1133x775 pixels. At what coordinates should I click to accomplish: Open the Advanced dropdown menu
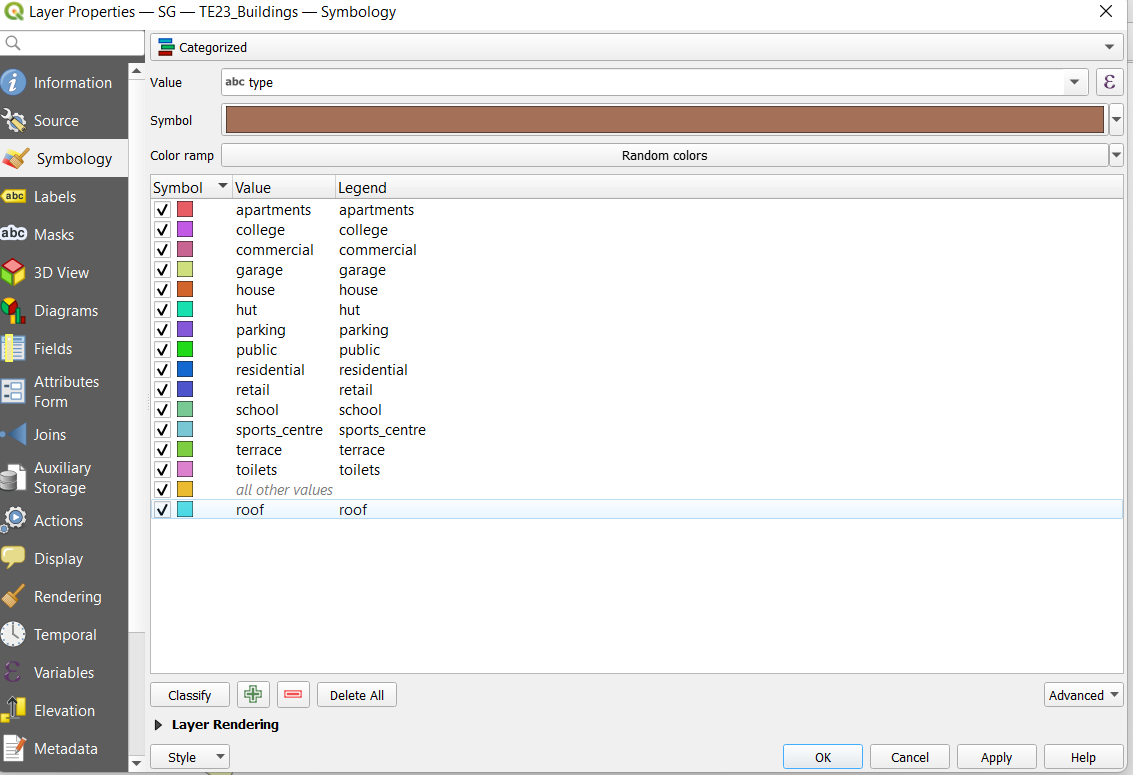coord(1083,695)
